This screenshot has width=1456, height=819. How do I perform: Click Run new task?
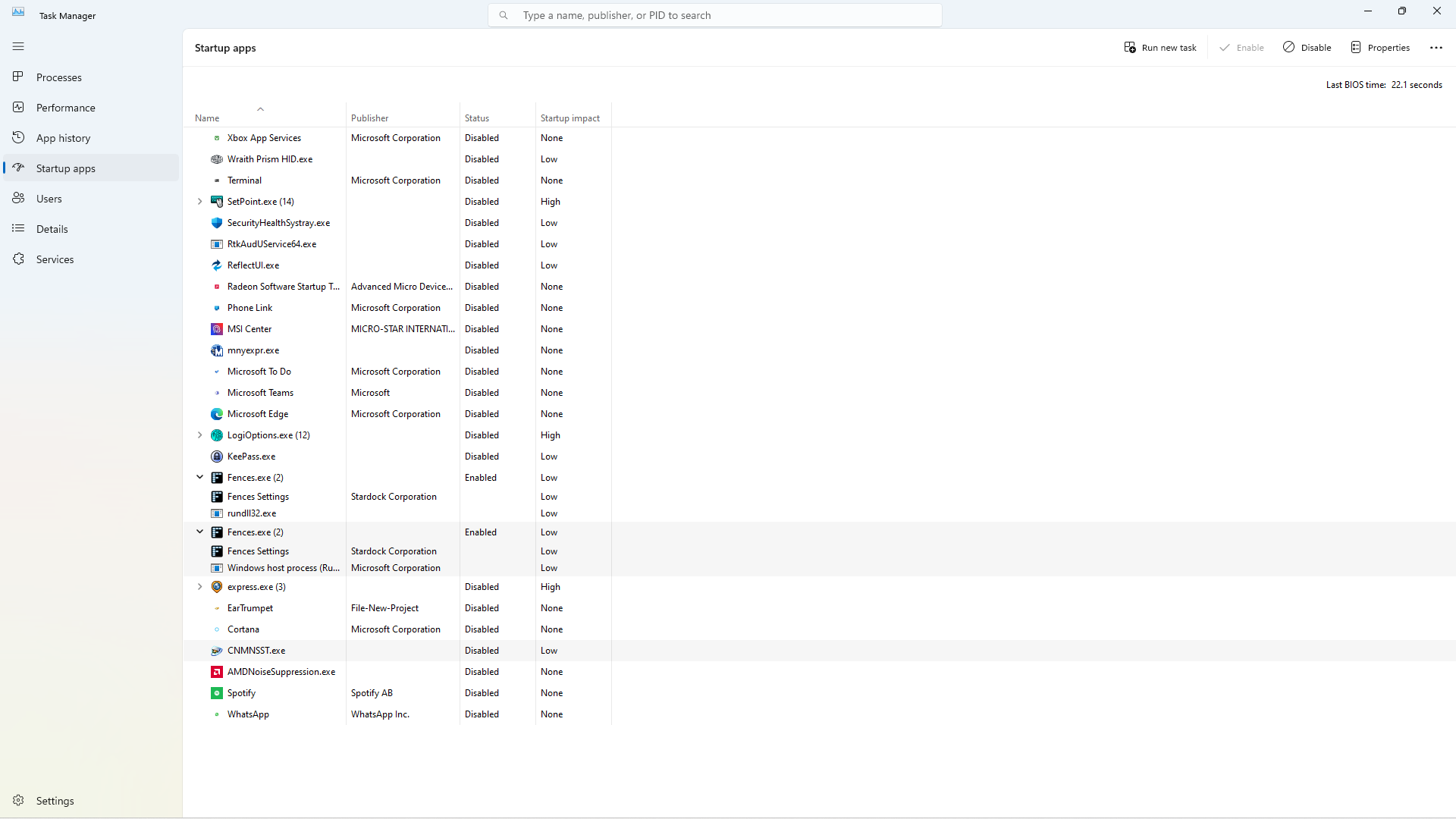[1160, 47]
